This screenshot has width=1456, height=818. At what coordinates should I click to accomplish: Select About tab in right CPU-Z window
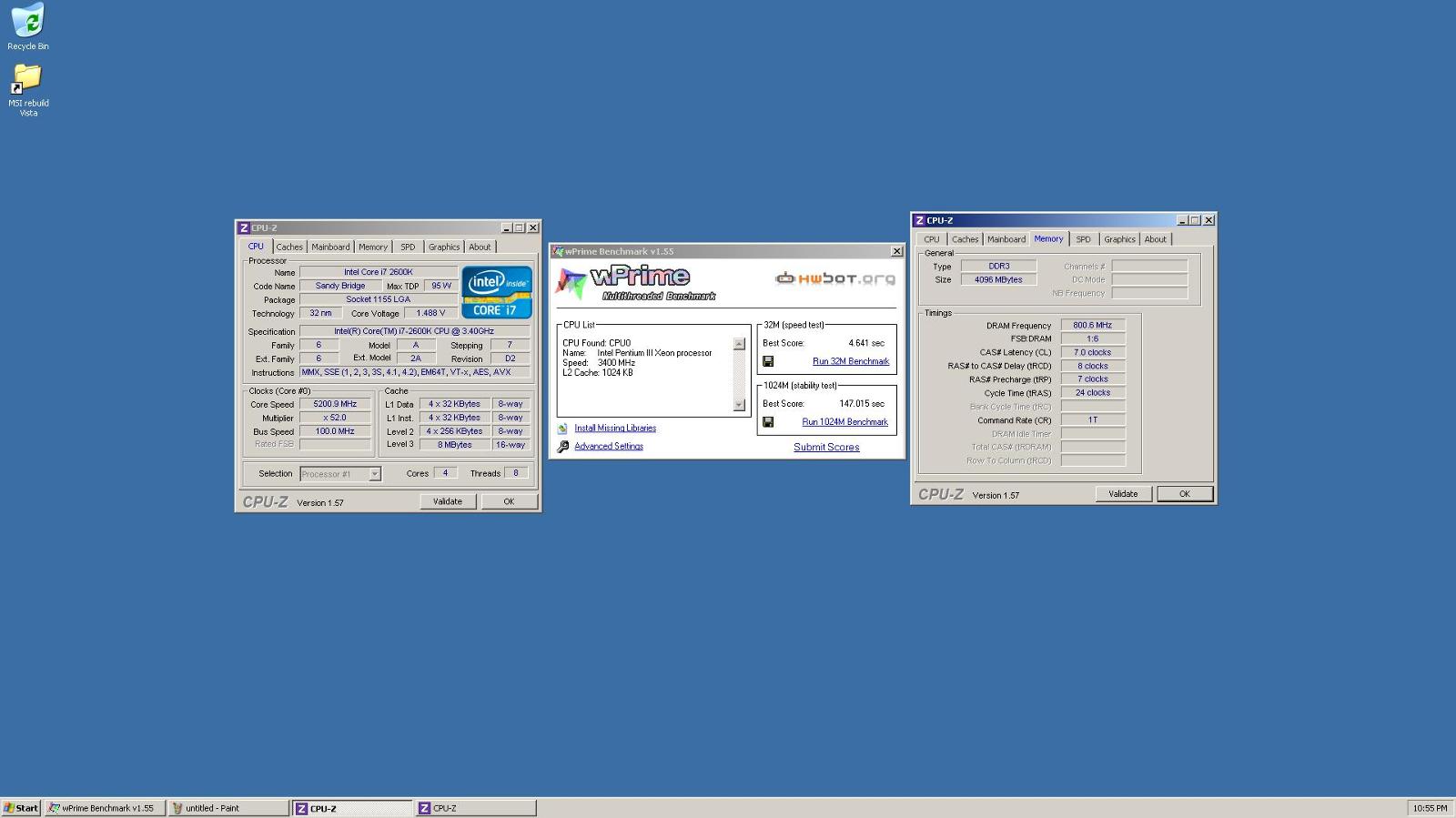pyautogui.click(x=1155, y=239)
